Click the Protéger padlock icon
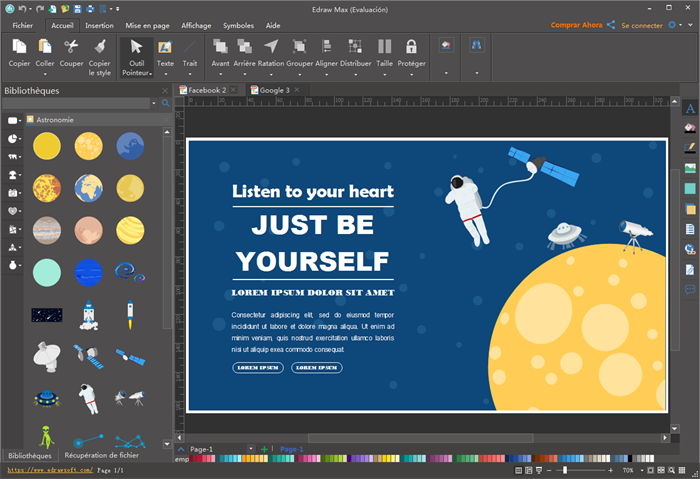 (411, 47)
